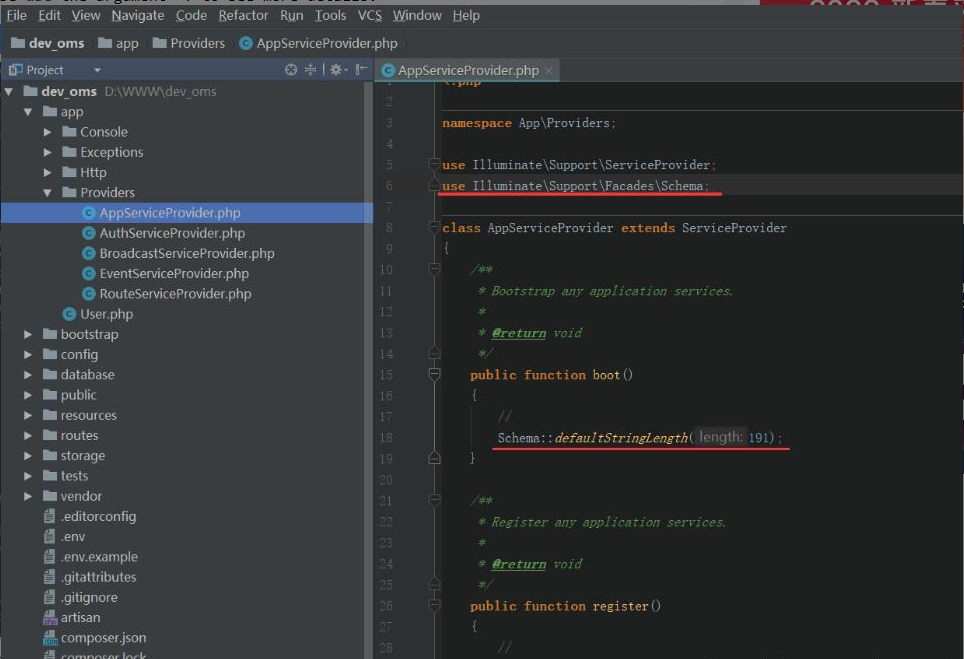Image resolution: width=964 pixels, height=659 pixels.
Task: Expand the Exceptions folder
Action: (x=47, y=152)
